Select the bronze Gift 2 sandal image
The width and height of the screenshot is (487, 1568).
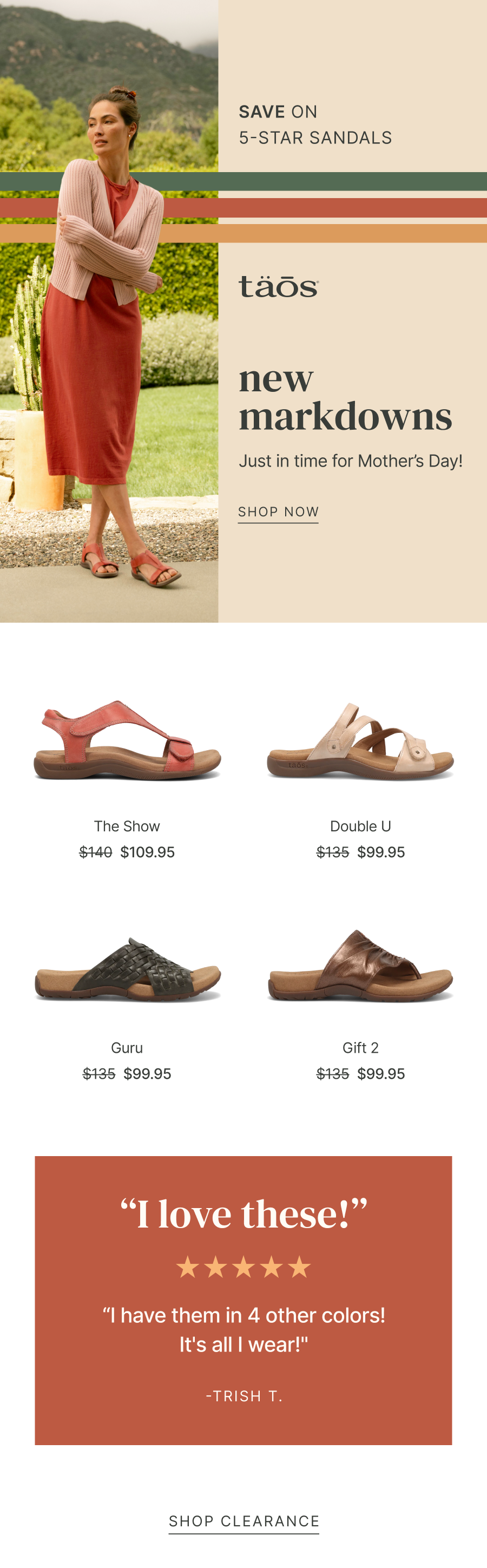360,966
